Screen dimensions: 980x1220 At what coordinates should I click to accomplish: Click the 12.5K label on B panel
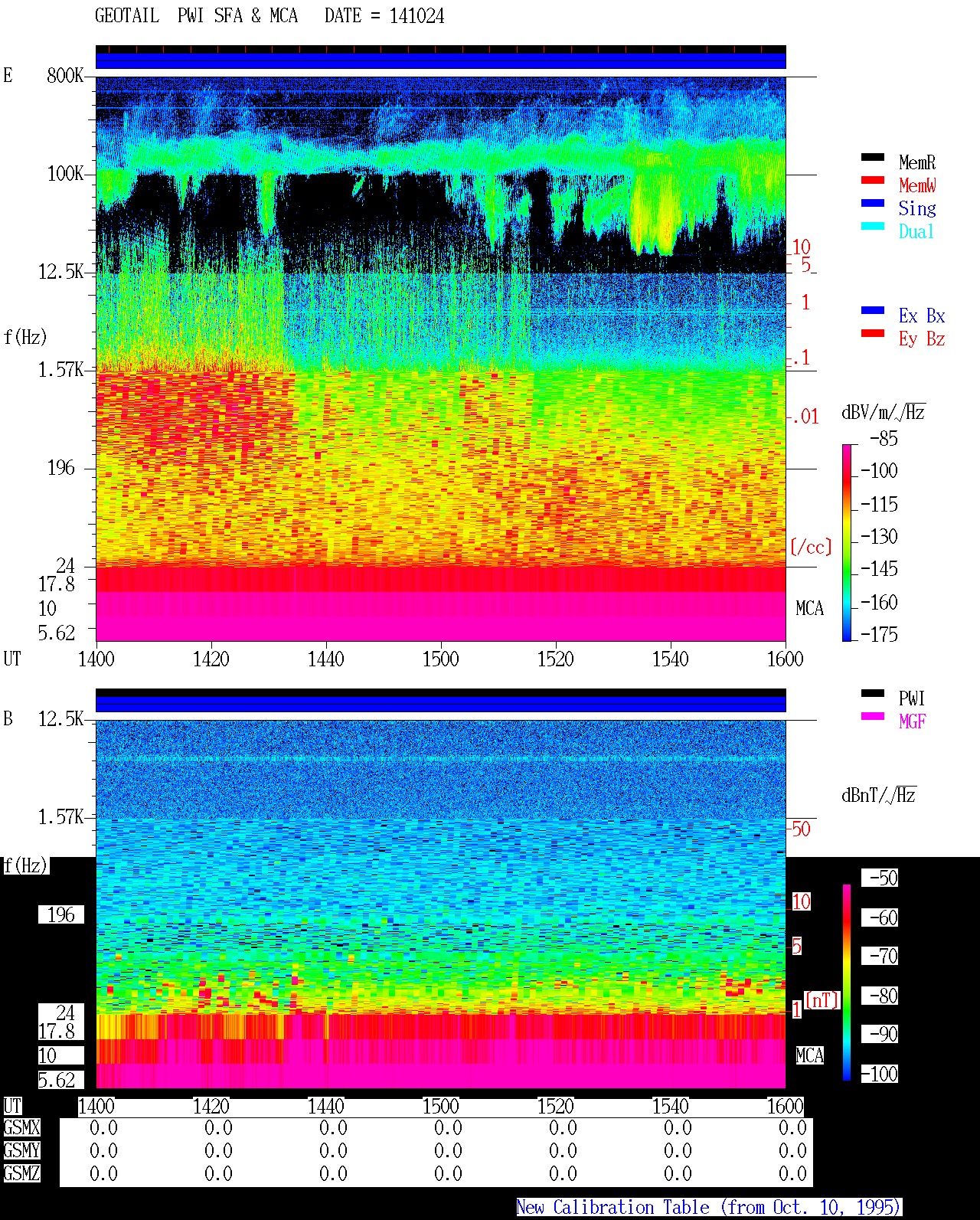[60, 719]
